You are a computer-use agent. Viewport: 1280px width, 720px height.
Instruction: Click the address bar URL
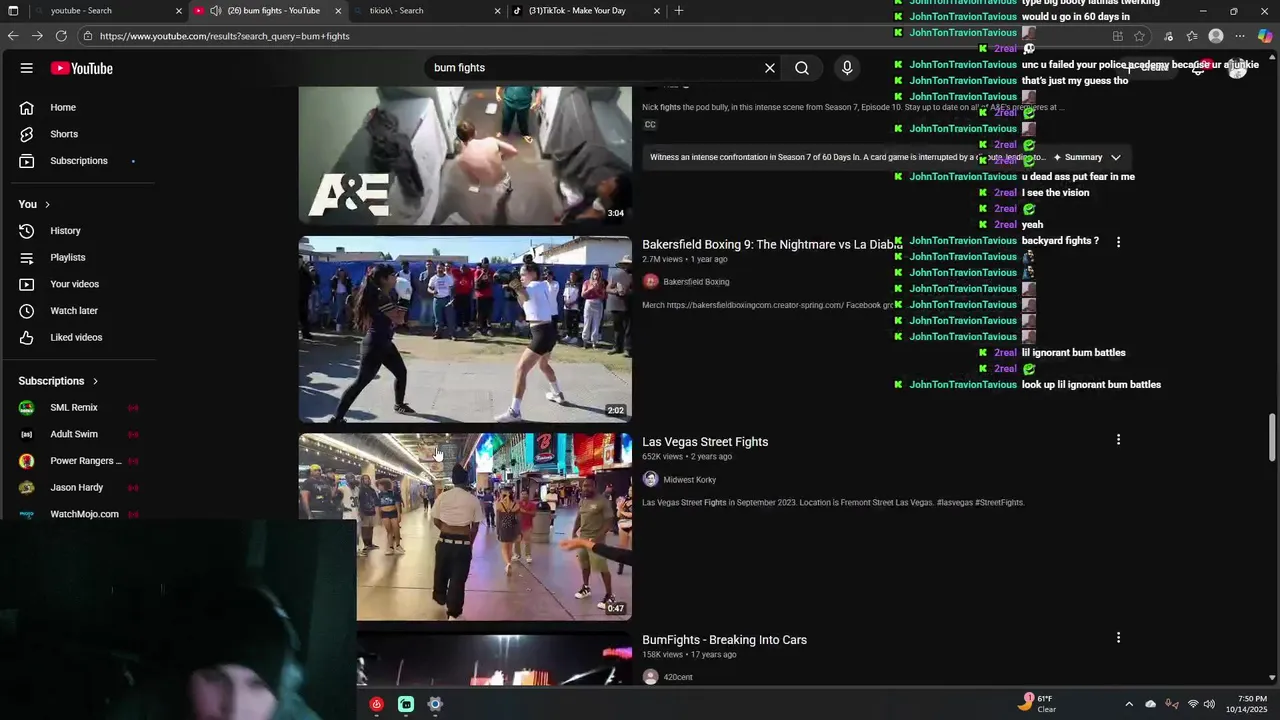coord(225,36)
